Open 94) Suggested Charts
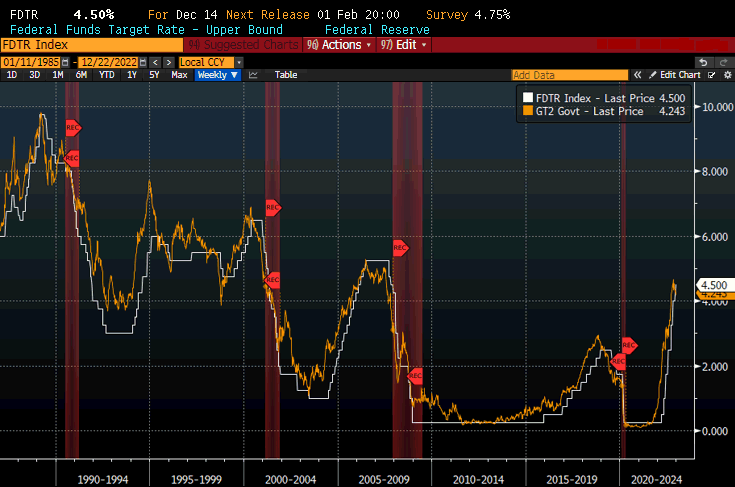 pos(243,45)
